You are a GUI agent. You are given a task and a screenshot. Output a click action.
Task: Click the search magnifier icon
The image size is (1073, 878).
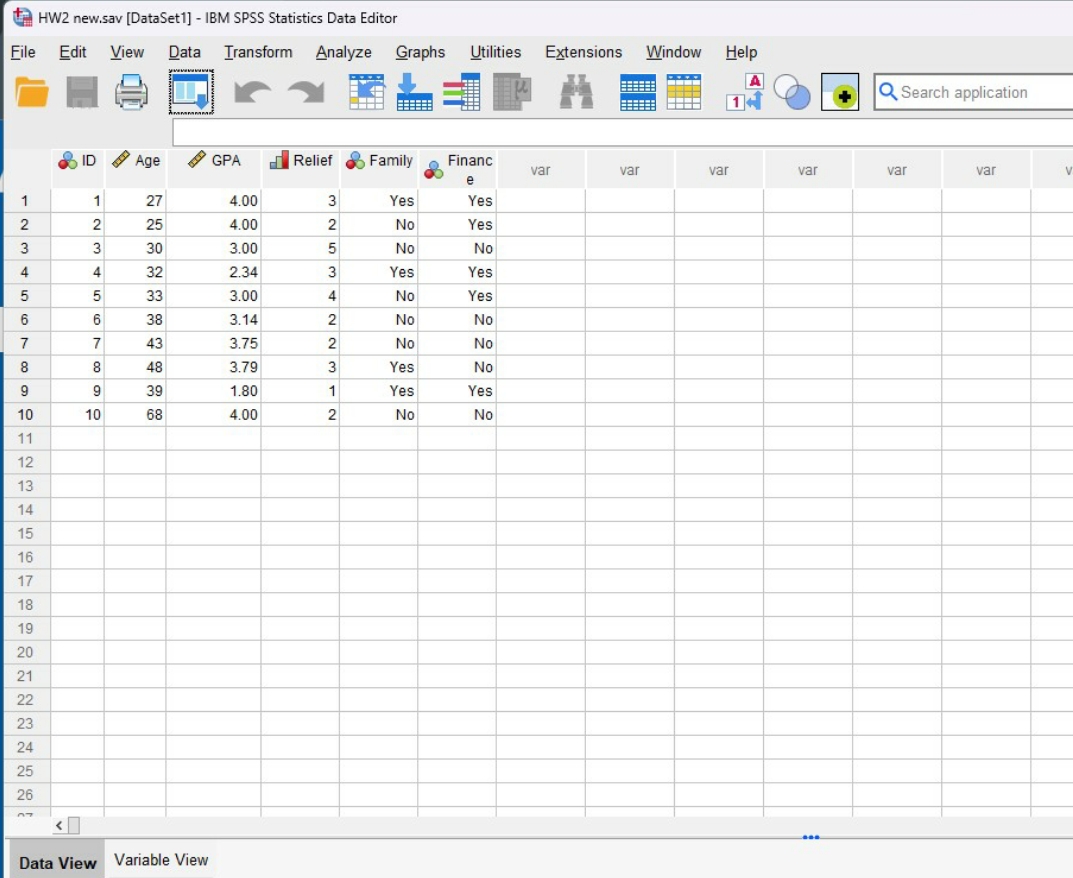point(888,92)
